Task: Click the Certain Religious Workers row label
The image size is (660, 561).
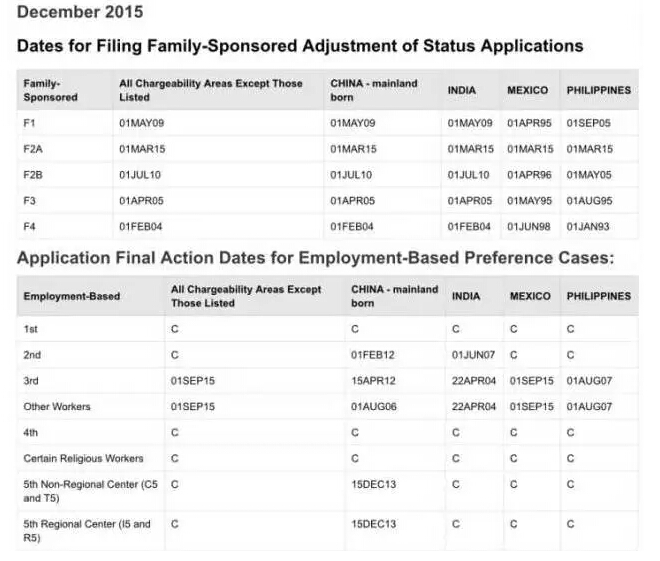Action: click(x=83, y=459)
